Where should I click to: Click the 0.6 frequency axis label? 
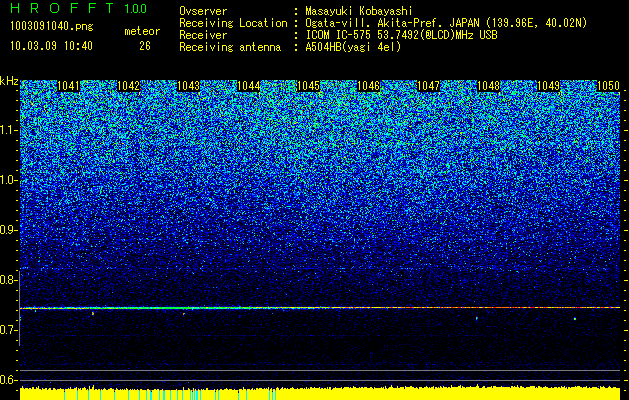point(8,380)
